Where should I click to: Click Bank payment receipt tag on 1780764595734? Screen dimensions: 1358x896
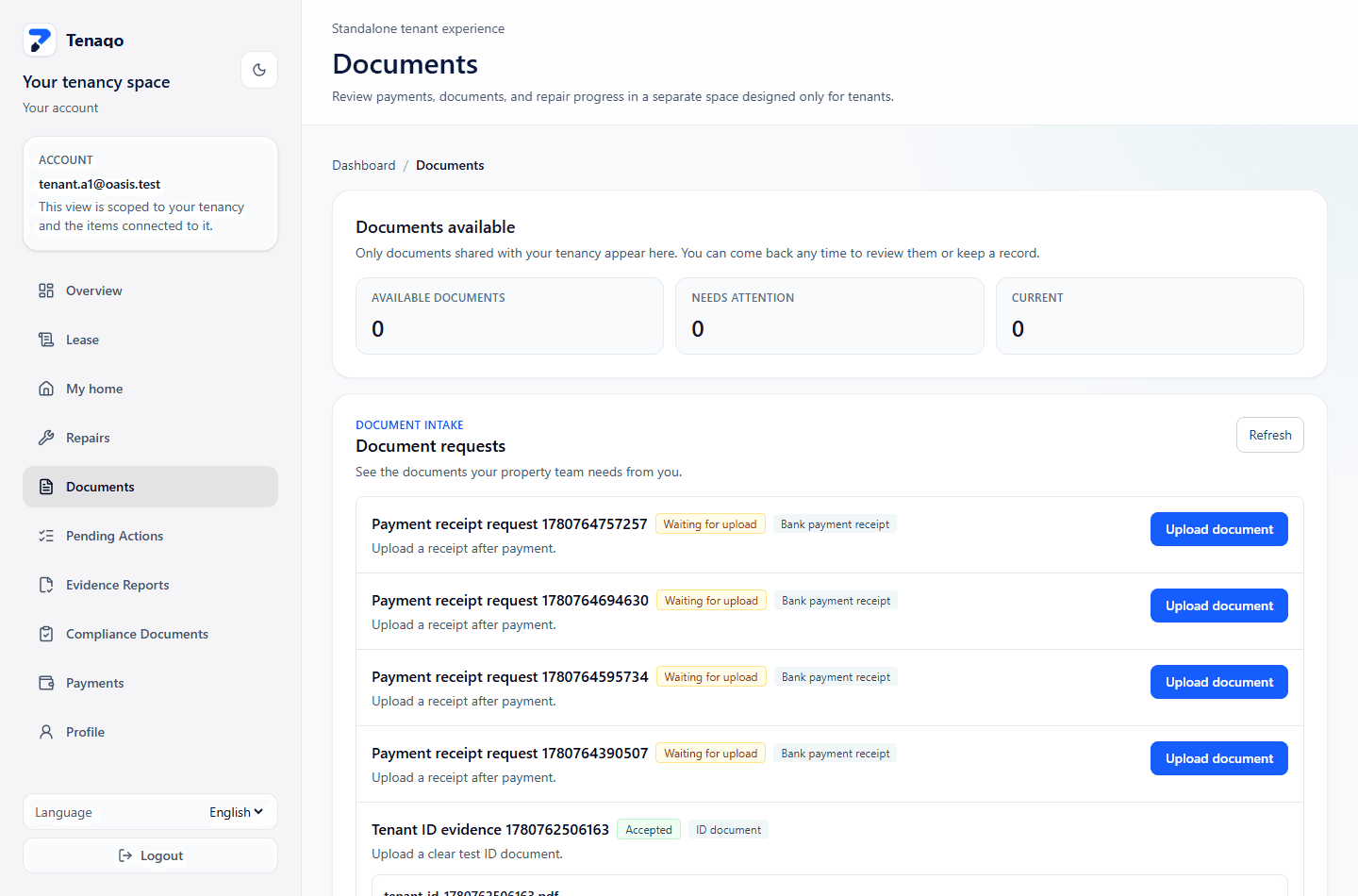coord(836,677)
